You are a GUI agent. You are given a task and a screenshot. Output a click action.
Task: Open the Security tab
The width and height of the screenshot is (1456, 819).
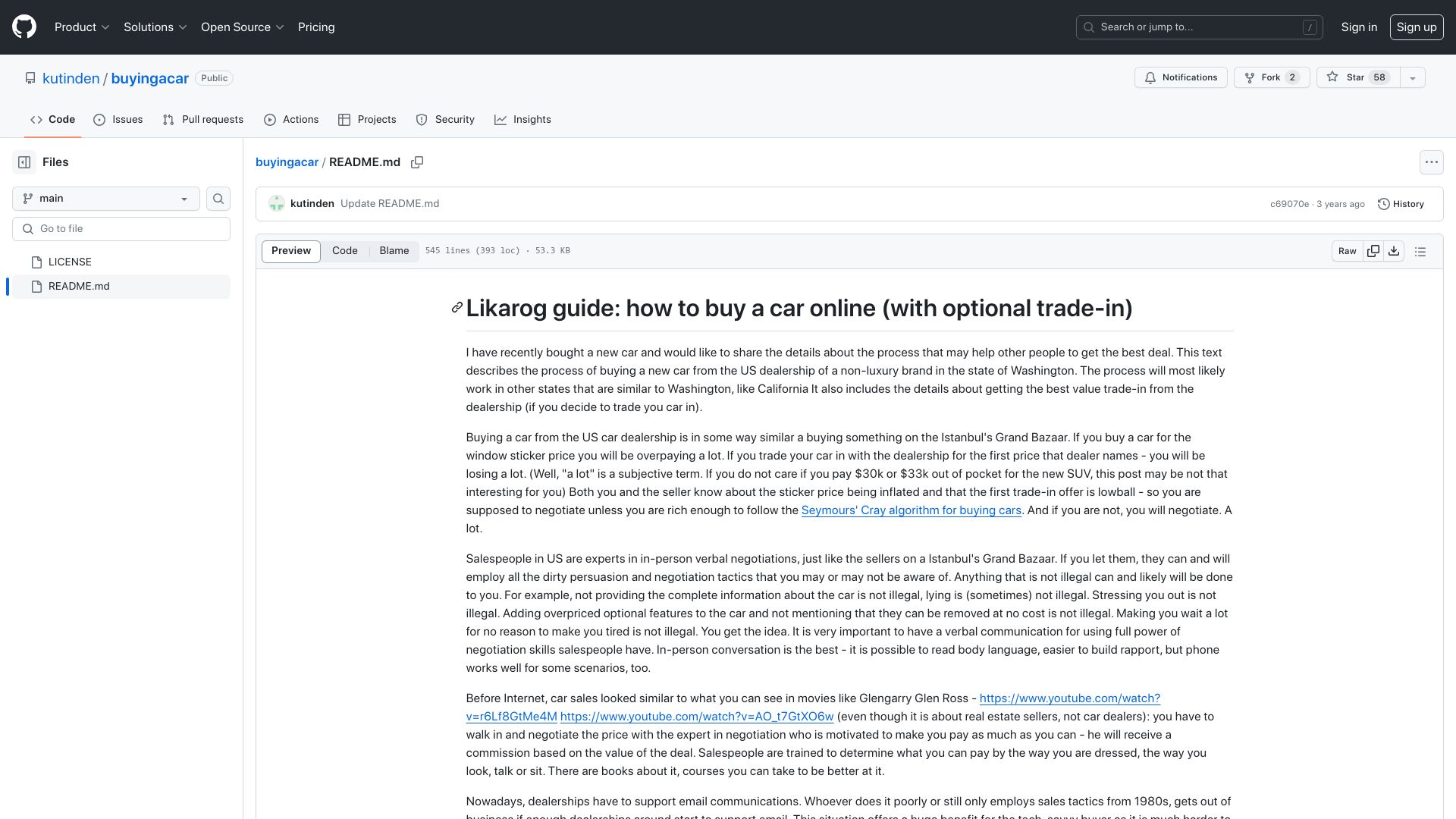tap(445, 120)
